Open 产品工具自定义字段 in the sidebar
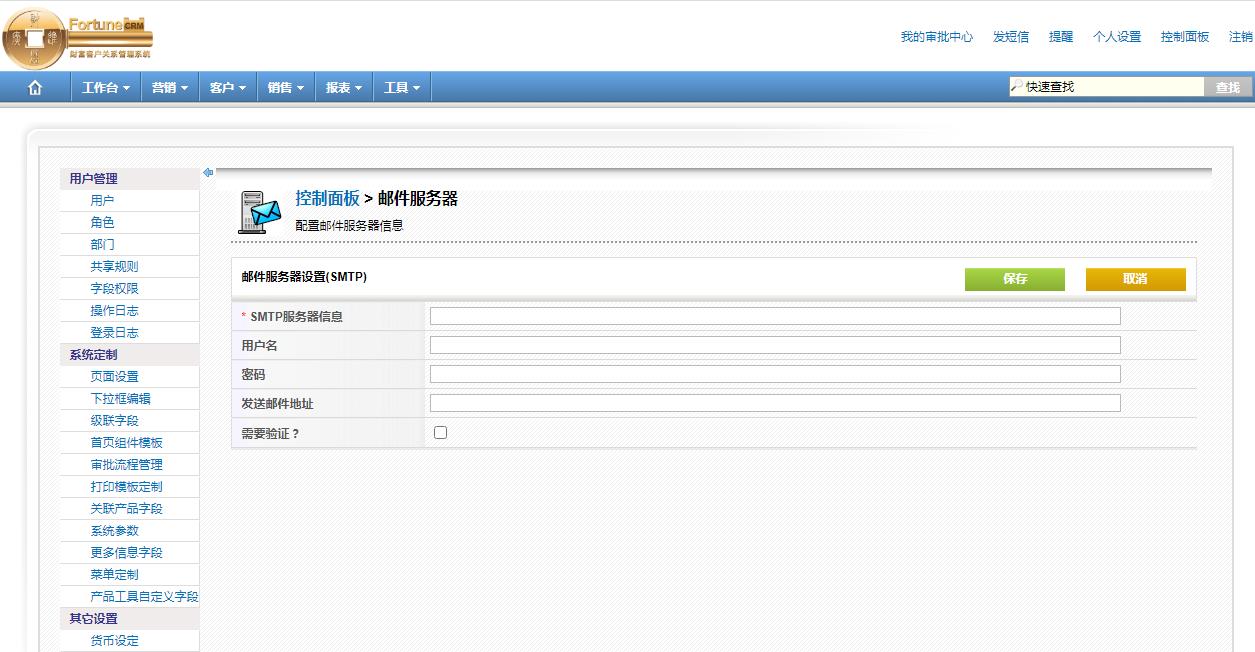This screenshot has width=1255, height=652. (144, 597)
